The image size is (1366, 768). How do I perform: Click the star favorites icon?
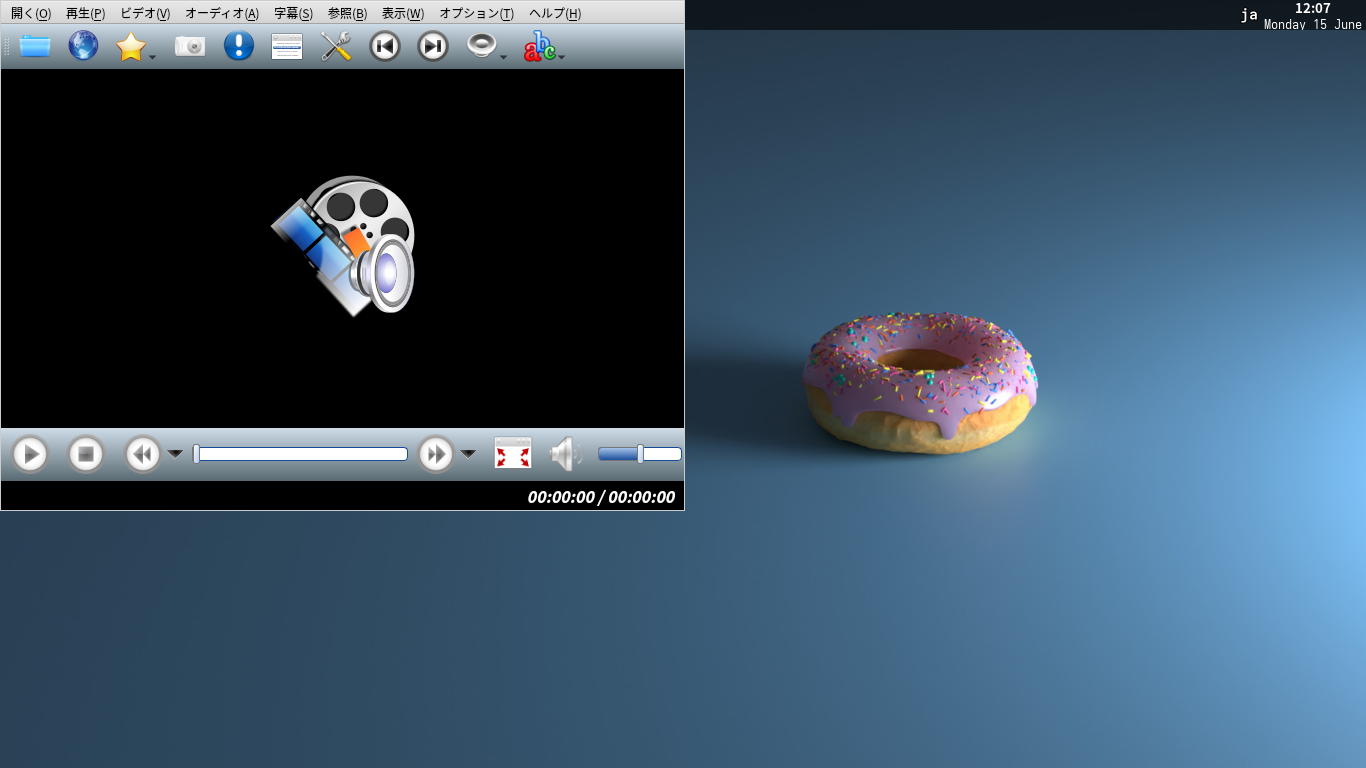point(131,46)
